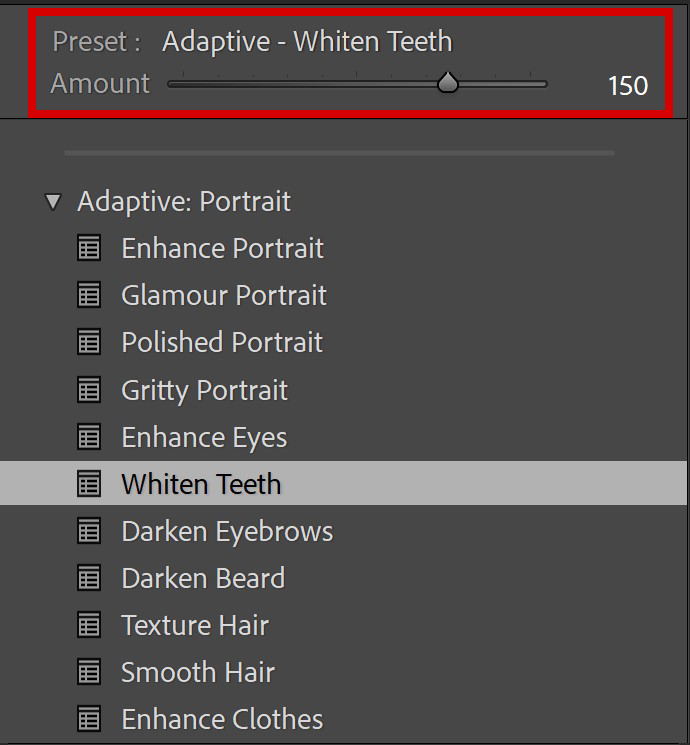The width and height of the screenshot is (690, 745).
Task: Click the Amount value field showing 150
Action: click(628, 86)
